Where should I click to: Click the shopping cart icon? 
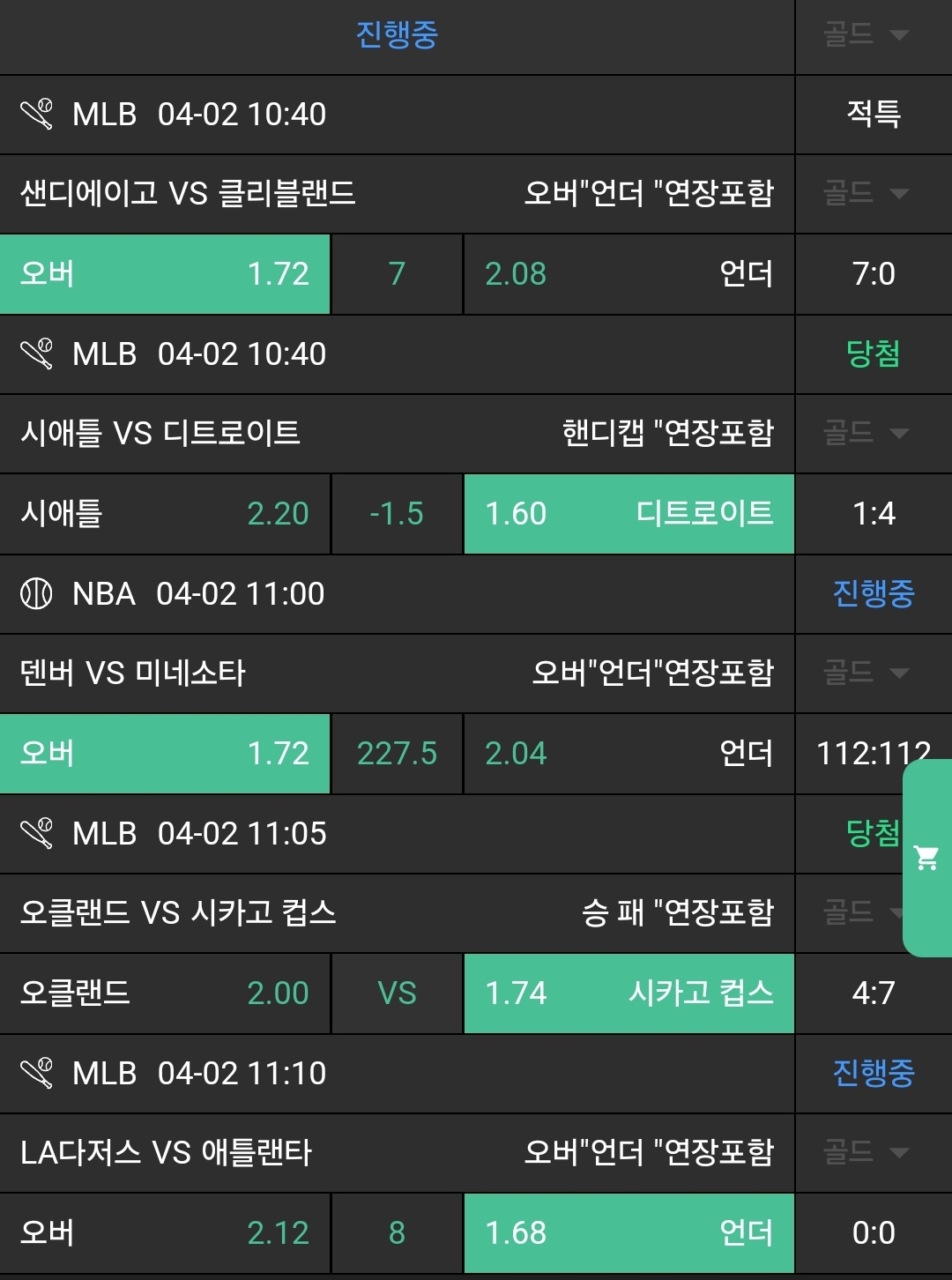(x=926, y=858)
